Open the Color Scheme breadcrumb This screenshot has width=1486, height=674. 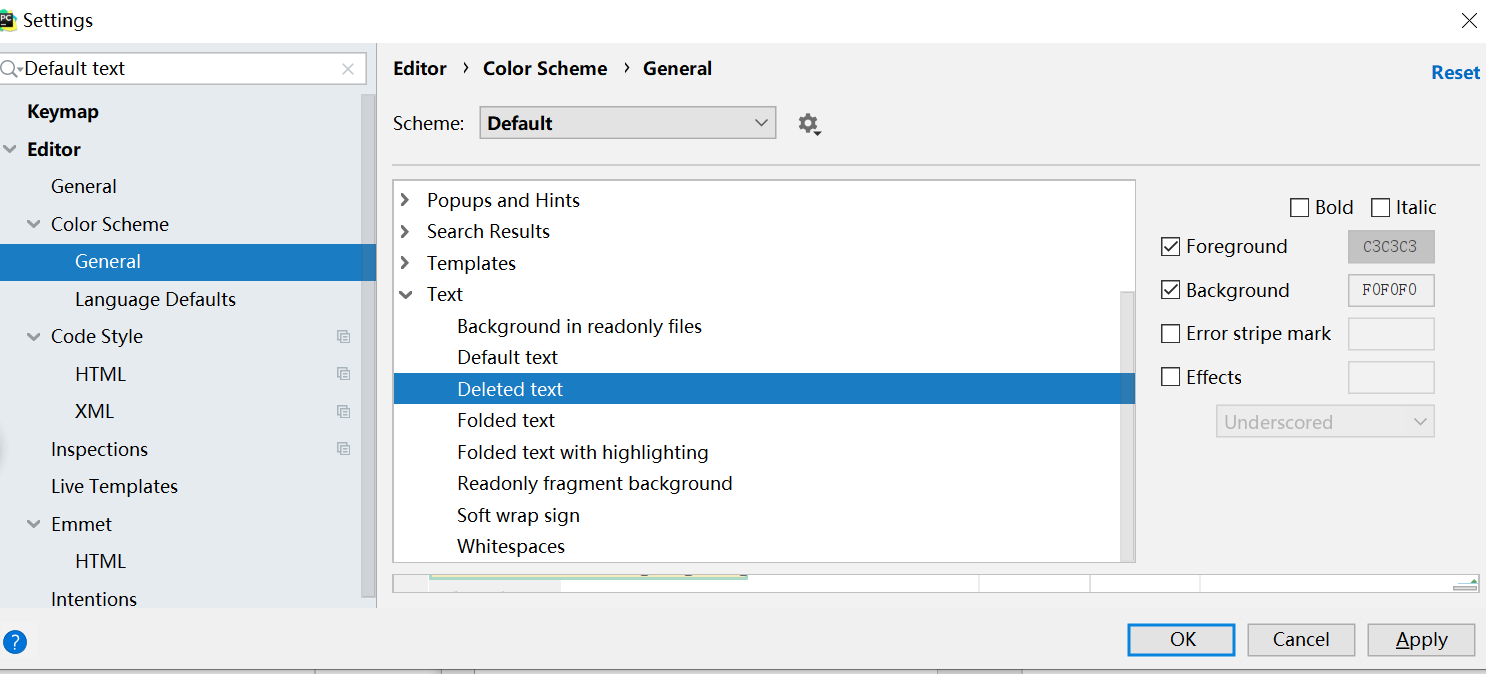[545, 68]
